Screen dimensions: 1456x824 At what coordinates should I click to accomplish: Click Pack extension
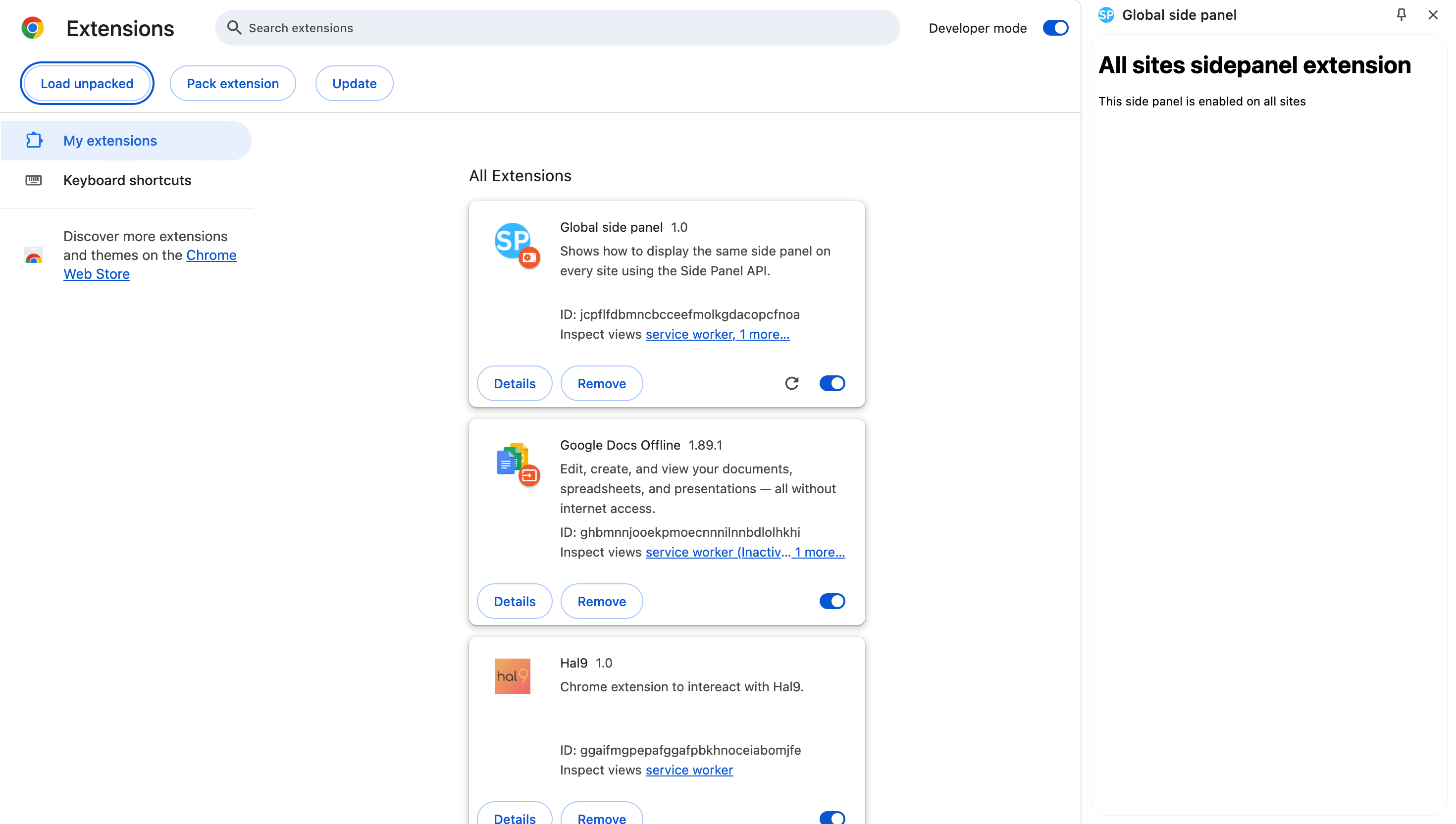point(233,83)
